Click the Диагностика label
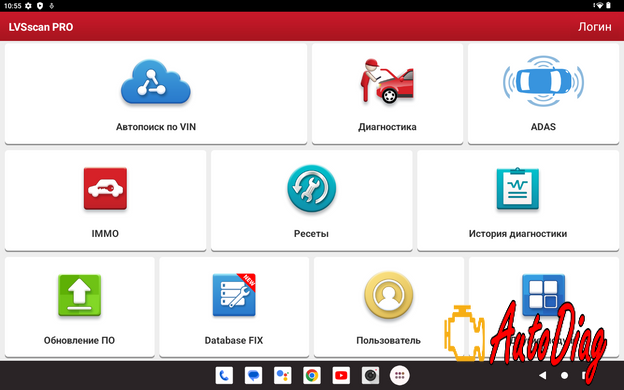624x390 pixels. click(387, 127)
